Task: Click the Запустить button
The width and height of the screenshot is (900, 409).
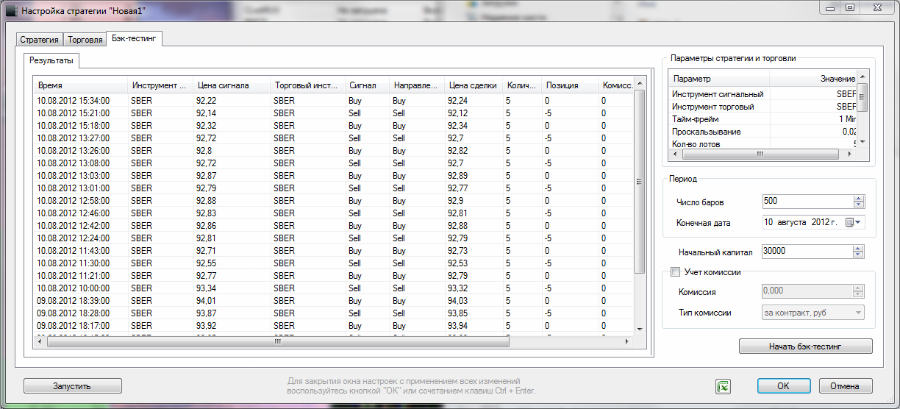Action: point(72,386)
